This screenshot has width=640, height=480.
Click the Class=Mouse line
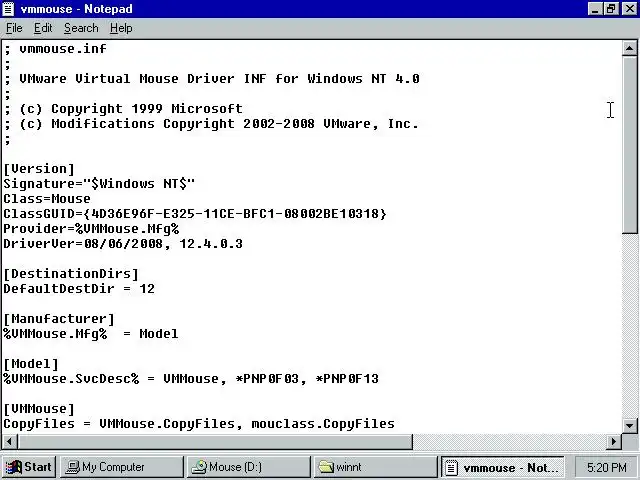click(x=47, y=199)
